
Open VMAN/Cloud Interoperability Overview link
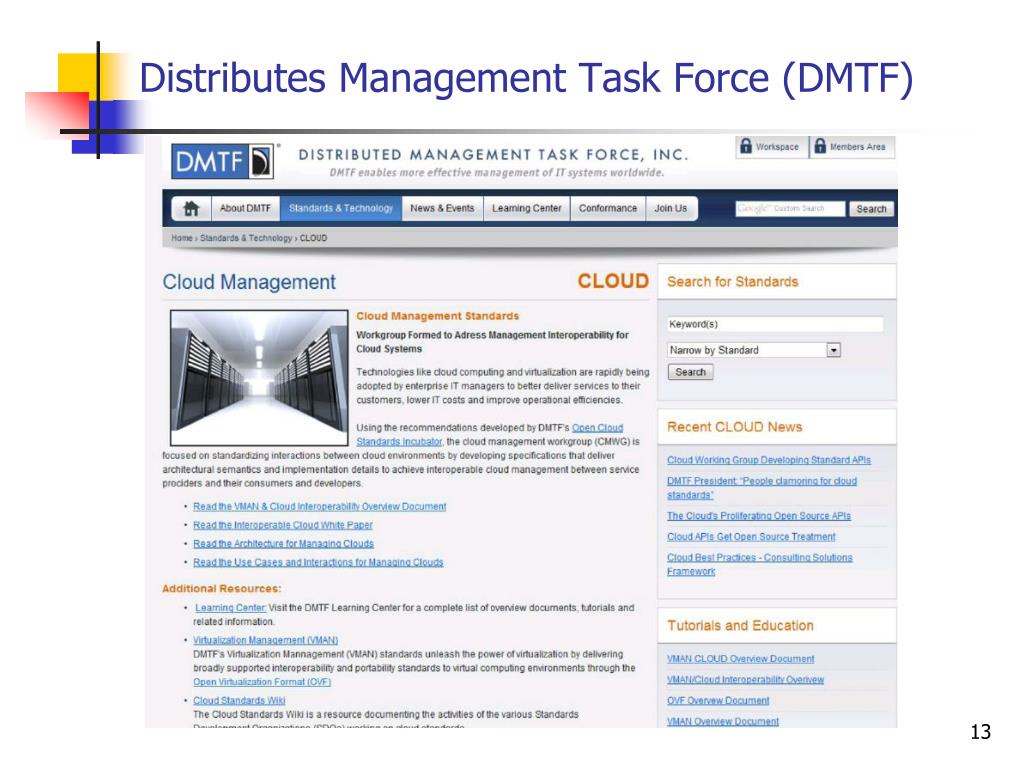[745, 680]
